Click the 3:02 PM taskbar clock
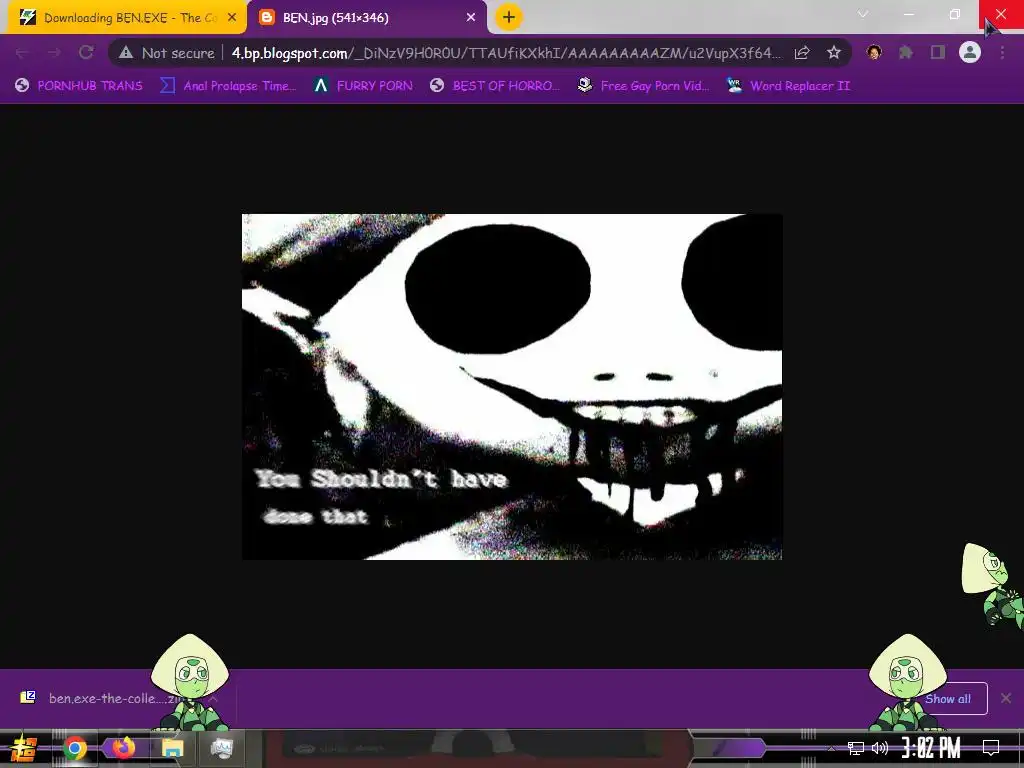Viewport: 1024px width, 768px height. pyautogui.click(x=931, y=748)
